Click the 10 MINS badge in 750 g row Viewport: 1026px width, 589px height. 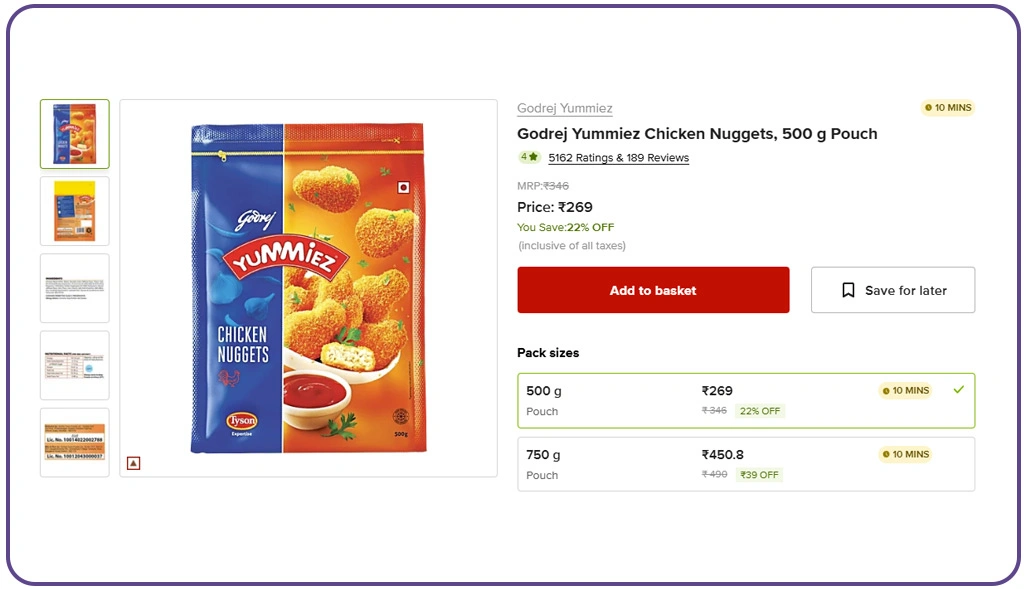tap(905, 455)
